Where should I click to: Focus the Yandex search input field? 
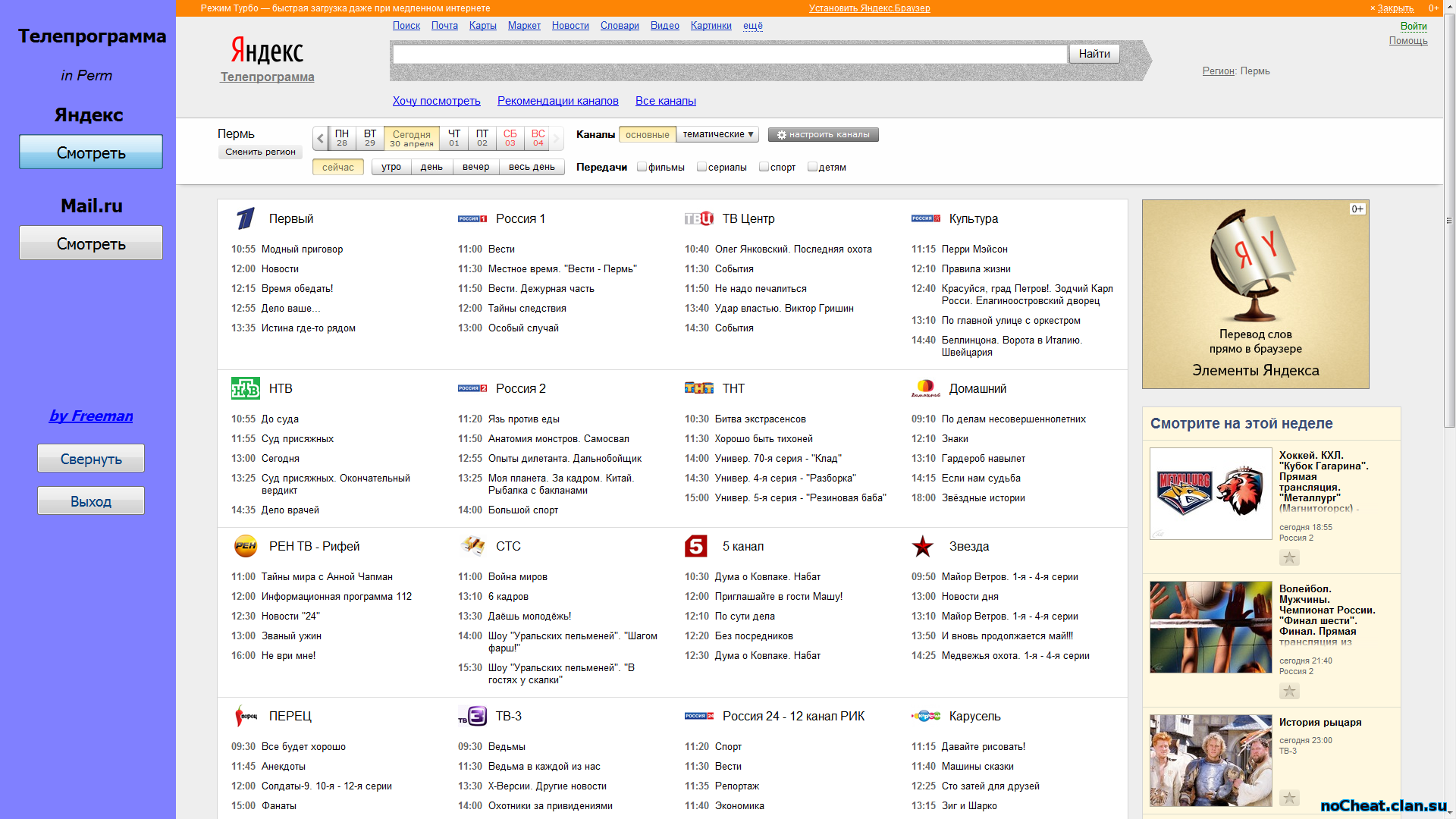coord(730,54)
